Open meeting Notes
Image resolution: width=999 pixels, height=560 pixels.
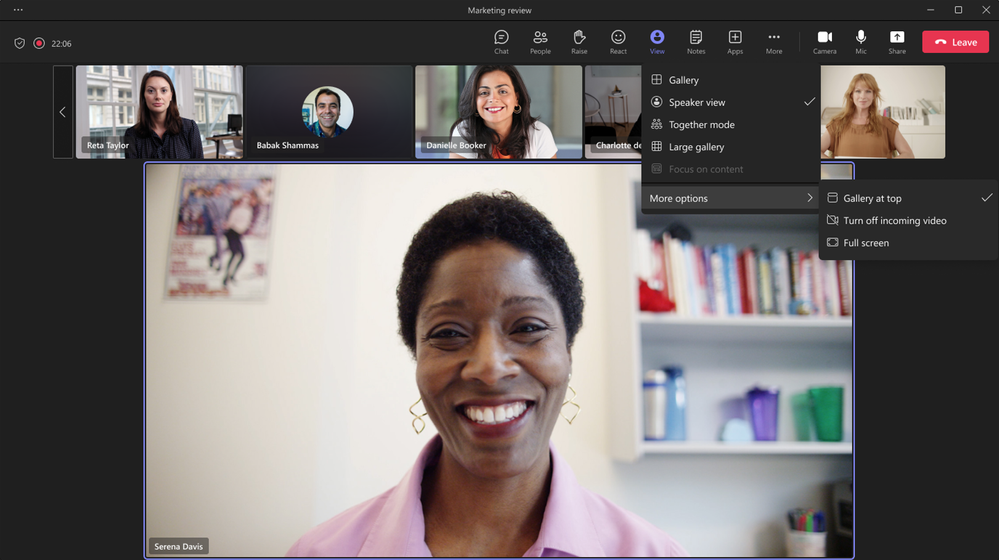[x=696, y=42]
